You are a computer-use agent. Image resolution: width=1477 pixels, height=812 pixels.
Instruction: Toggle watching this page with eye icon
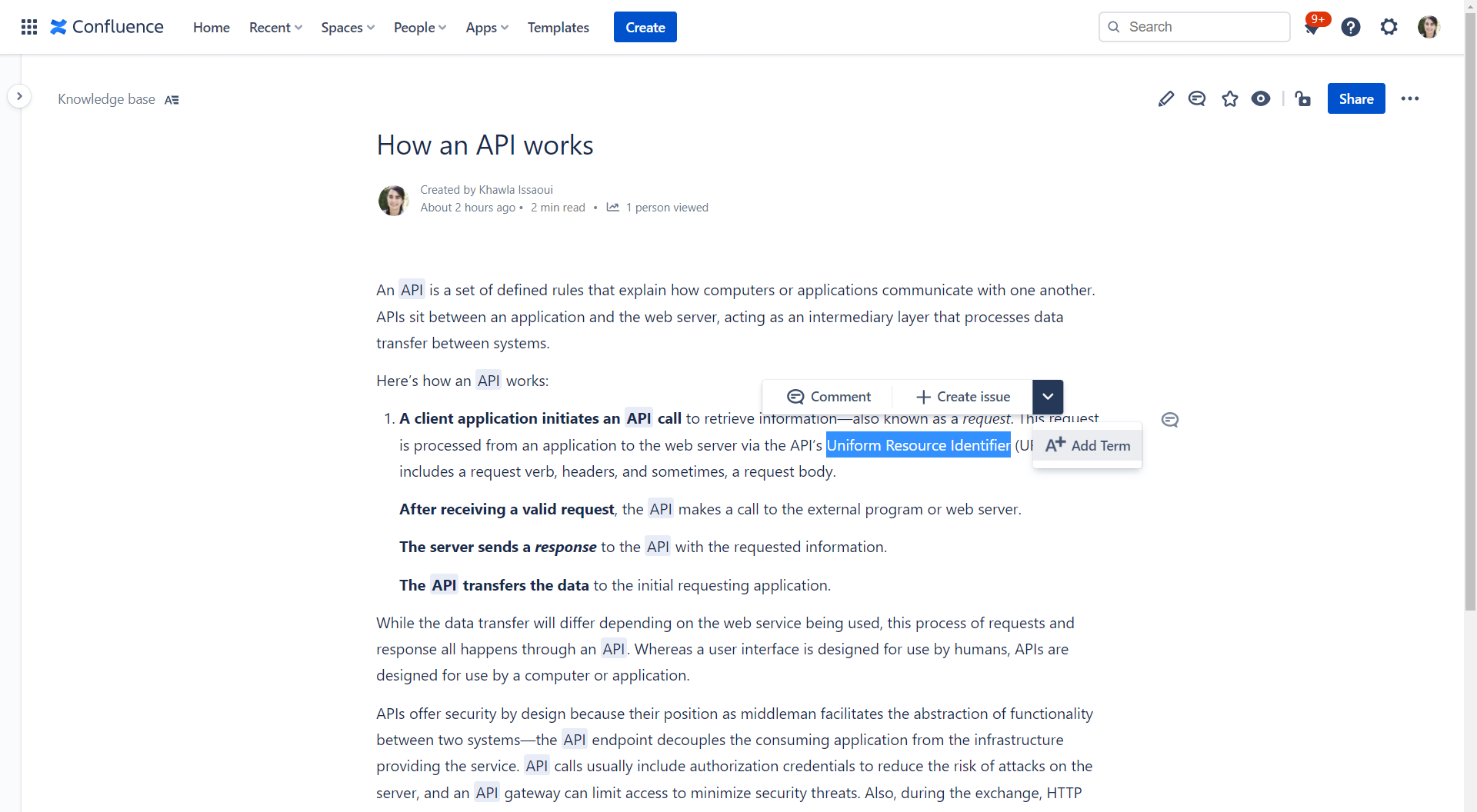(1260, 98)
